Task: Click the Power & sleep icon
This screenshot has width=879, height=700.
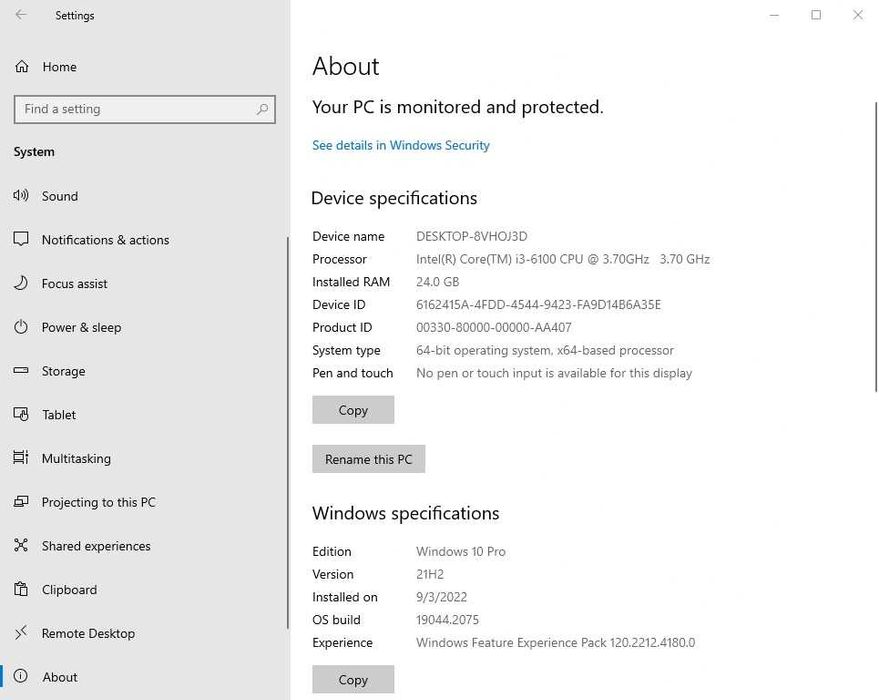Action: point(21,327)
